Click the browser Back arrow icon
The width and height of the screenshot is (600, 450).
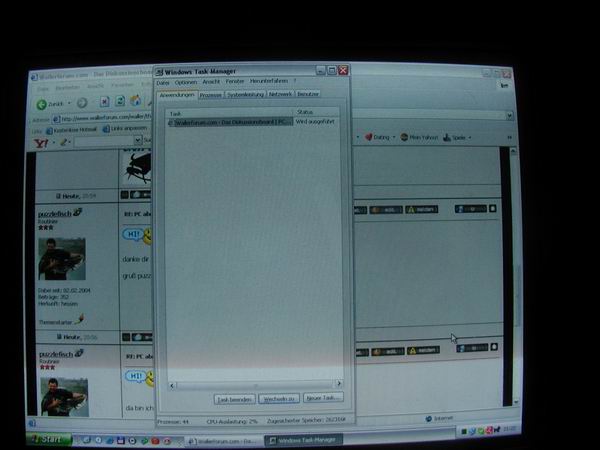point(42,104)
